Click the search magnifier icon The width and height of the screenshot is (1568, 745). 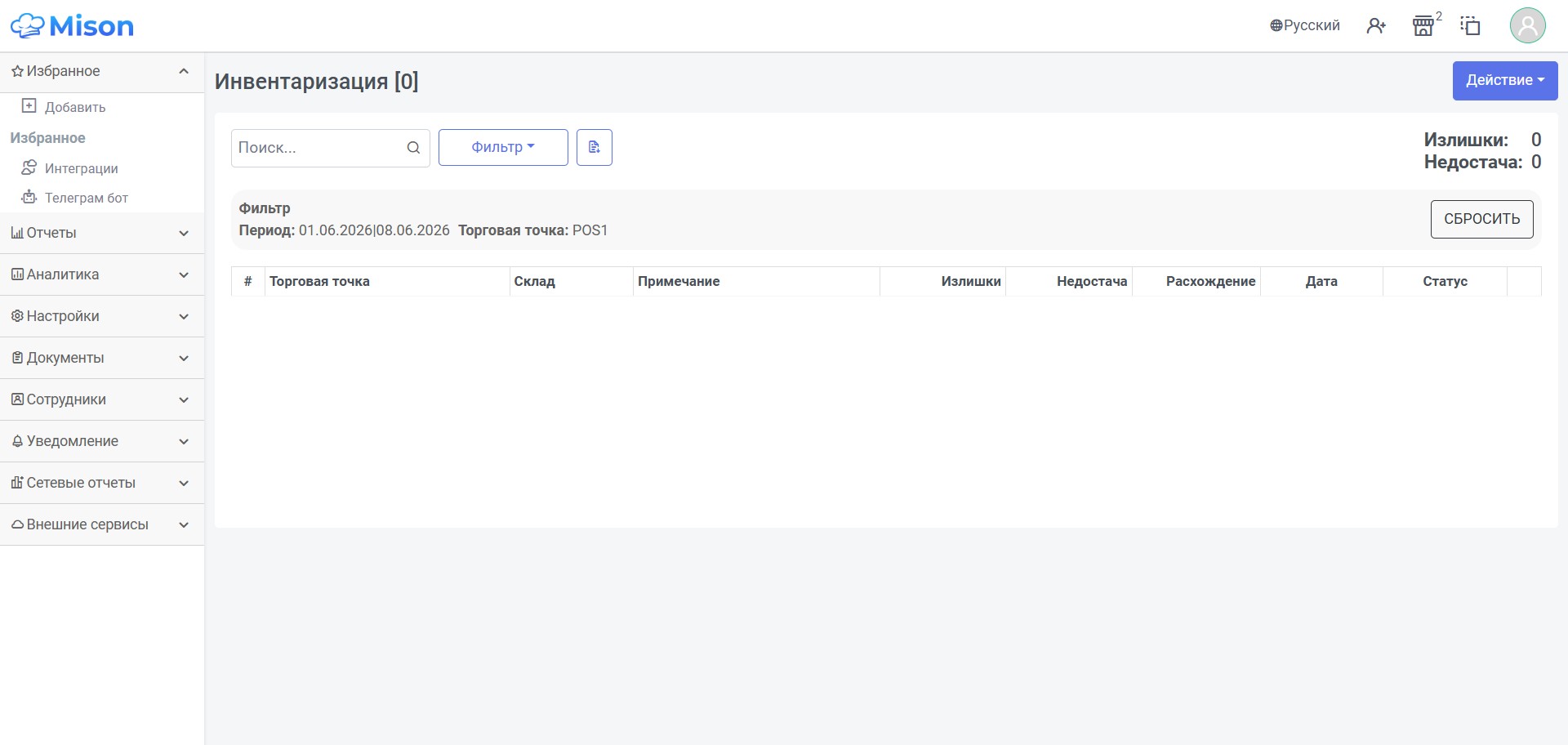click(413, 148)
